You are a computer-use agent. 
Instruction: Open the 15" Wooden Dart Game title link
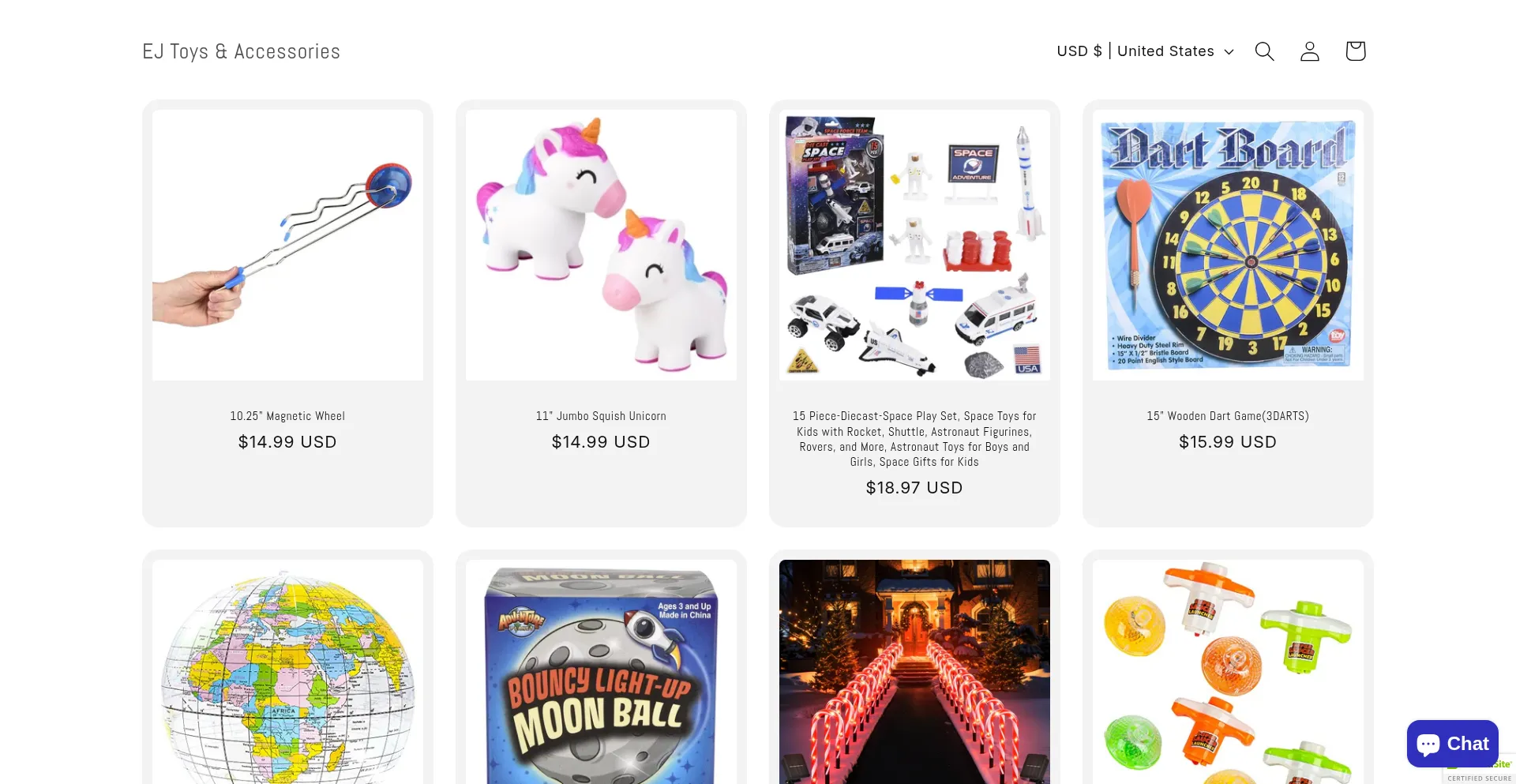pyautogui.click(x=1228, y=416)
